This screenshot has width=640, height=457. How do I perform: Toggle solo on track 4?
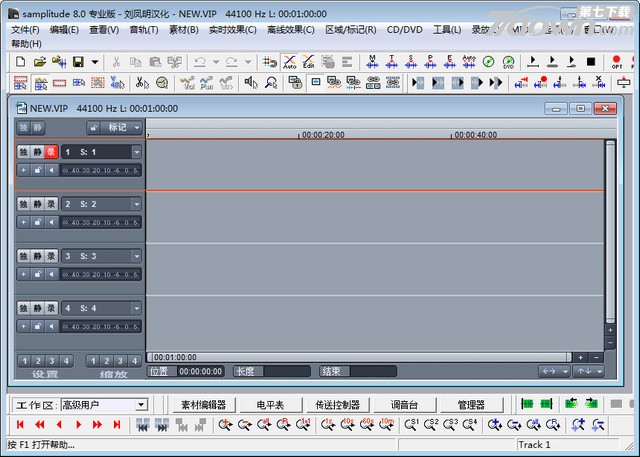(24, 308)
